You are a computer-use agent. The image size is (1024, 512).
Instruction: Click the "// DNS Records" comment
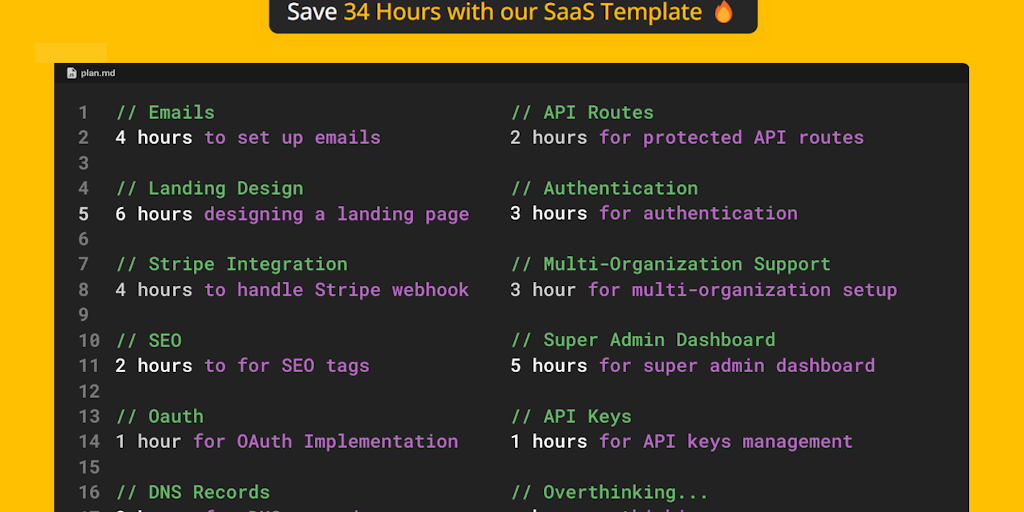[x=193, y=492]
